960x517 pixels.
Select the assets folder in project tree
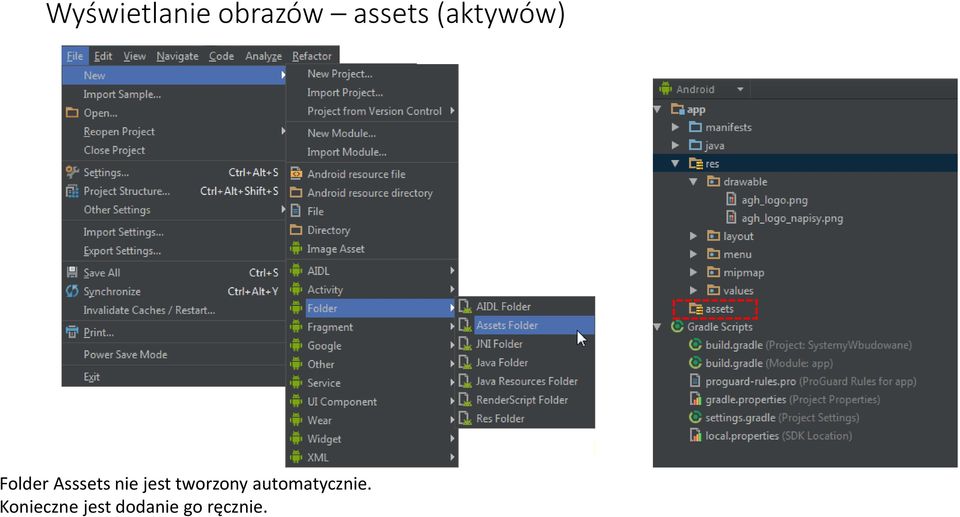(719, 309)
